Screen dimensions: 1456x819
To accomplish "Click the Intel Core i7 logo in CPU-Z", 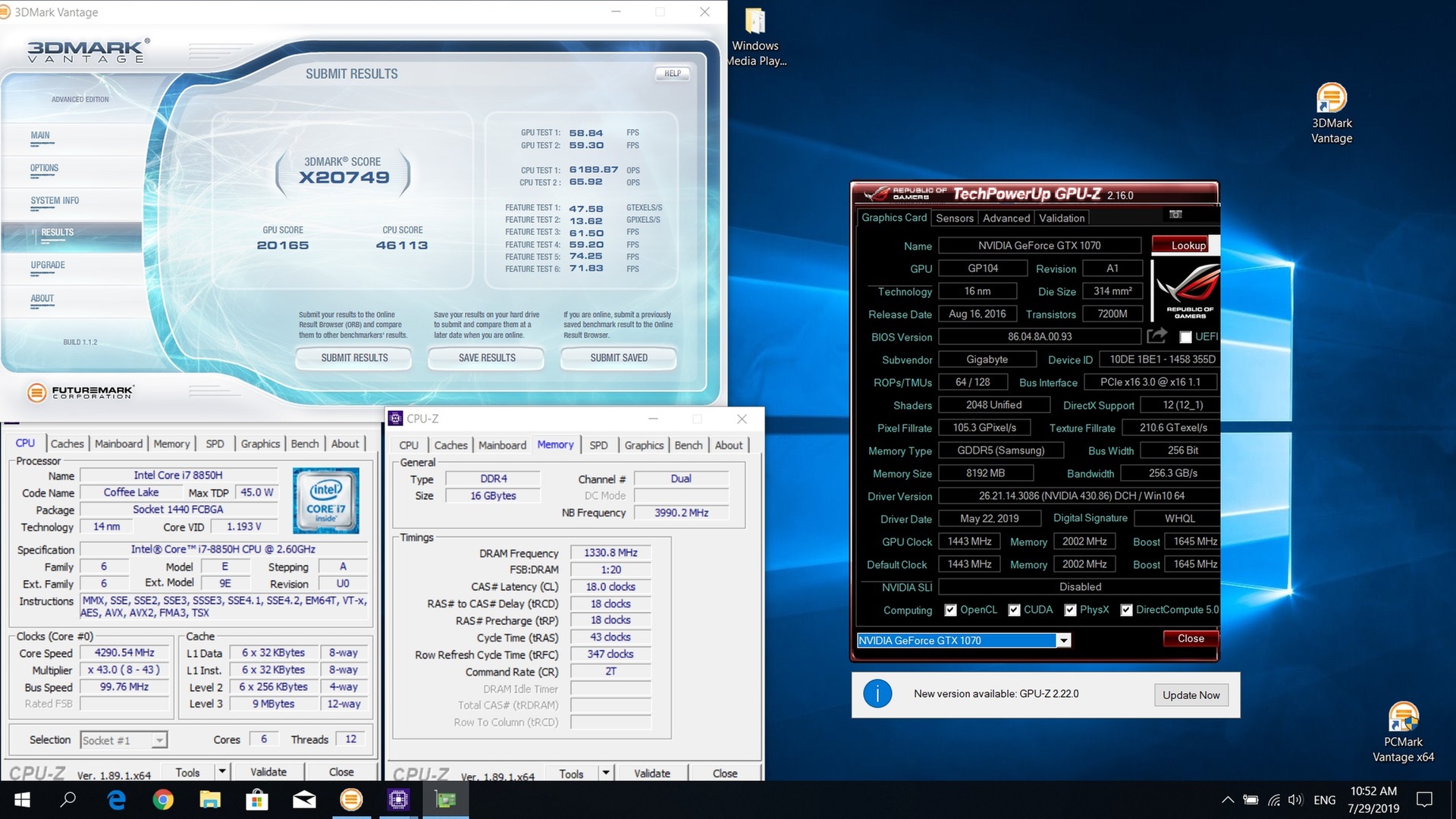I will pos(326,500).
